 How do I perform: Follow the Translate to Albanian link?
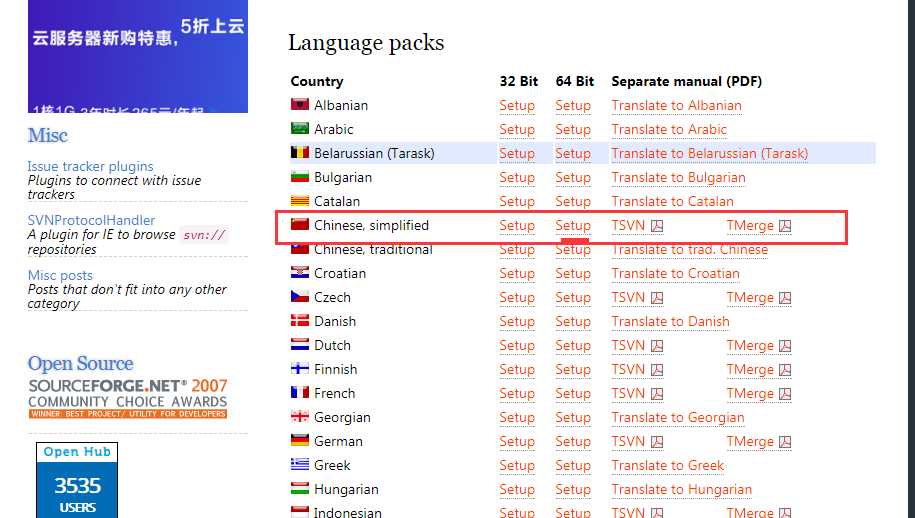tap(676, 105)
